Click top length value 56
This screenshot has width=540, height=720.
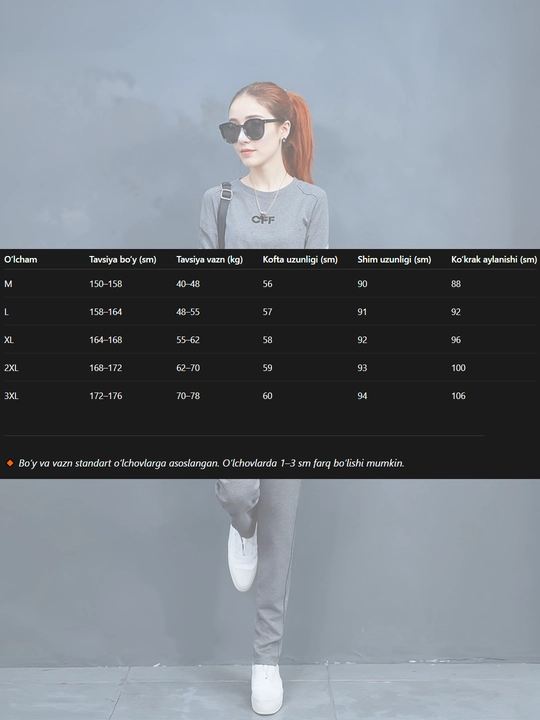pos(267,284)
